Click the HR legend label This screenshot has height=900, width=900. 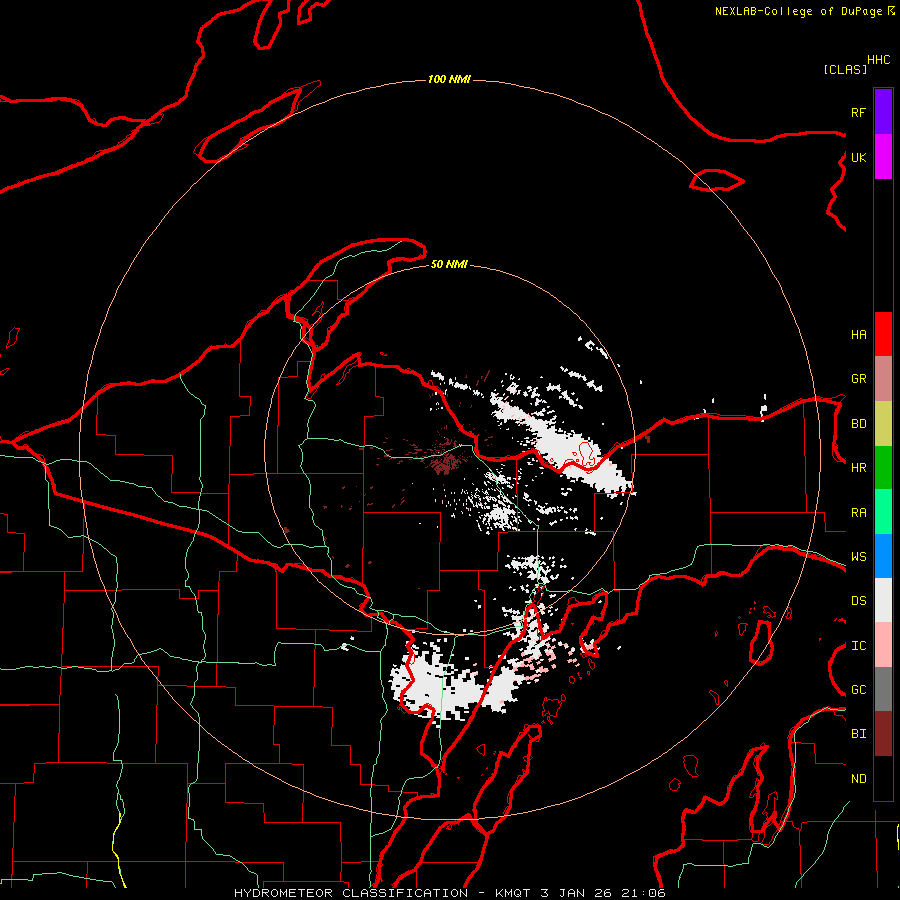pos(858,468)
